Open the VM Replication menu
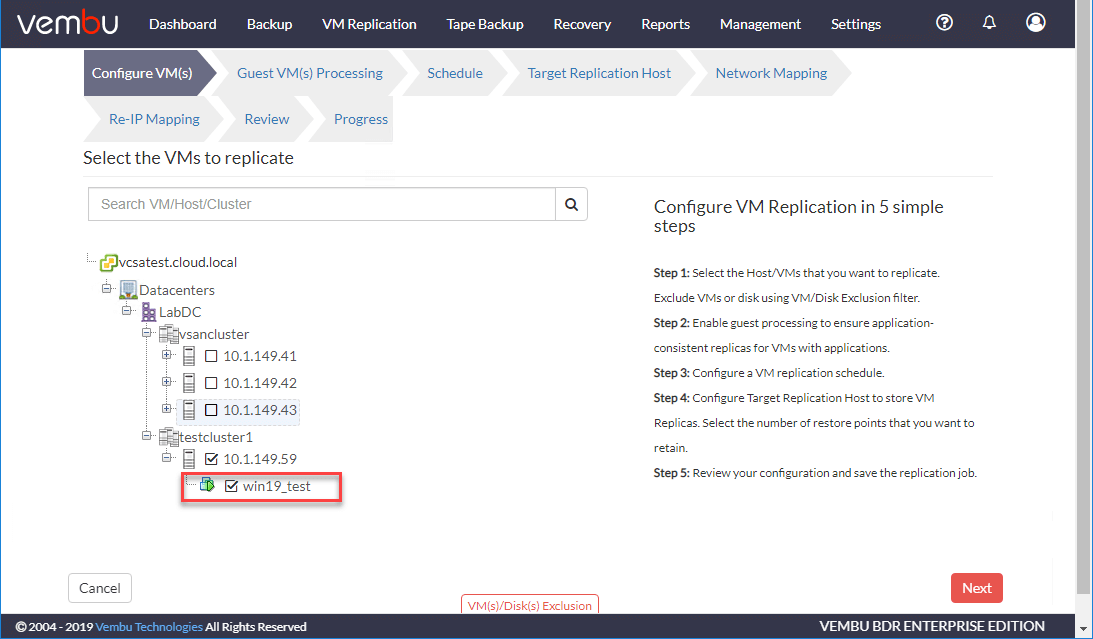1093x639 pixels. click(369, 24)
